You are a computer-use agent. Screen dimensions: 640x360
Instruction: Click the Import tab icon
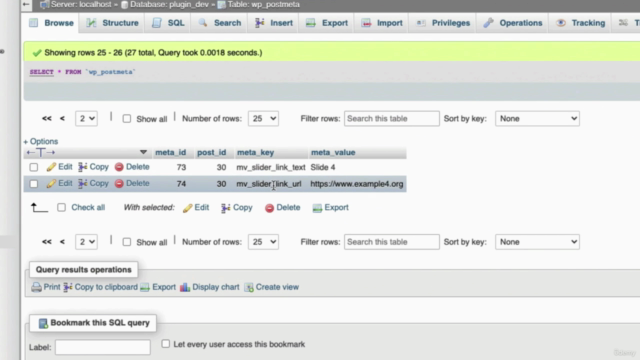pyautogui.click(x=367, y=23)
